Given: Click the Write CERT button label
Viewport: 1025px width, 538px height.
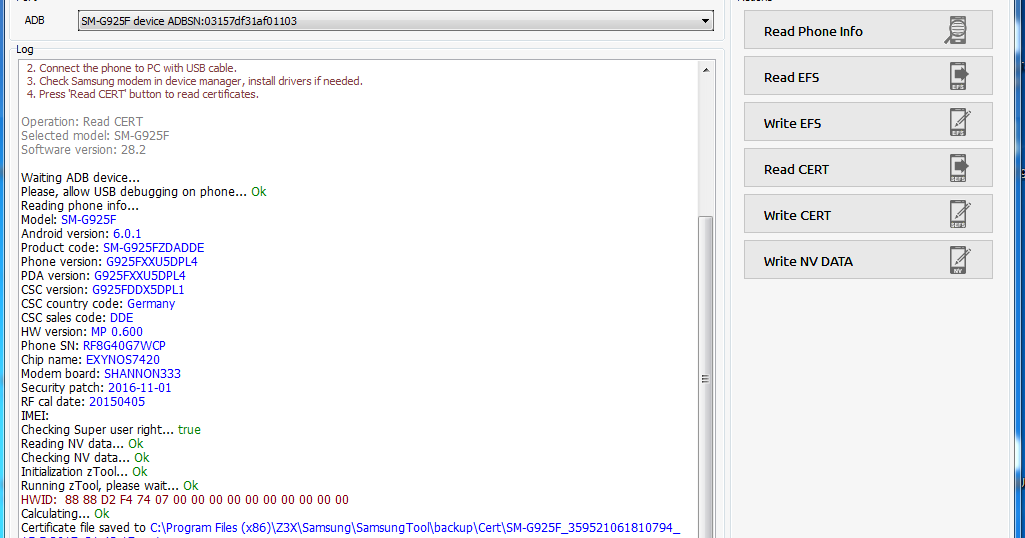Looking at the screenshot, I should coord(797,215).
